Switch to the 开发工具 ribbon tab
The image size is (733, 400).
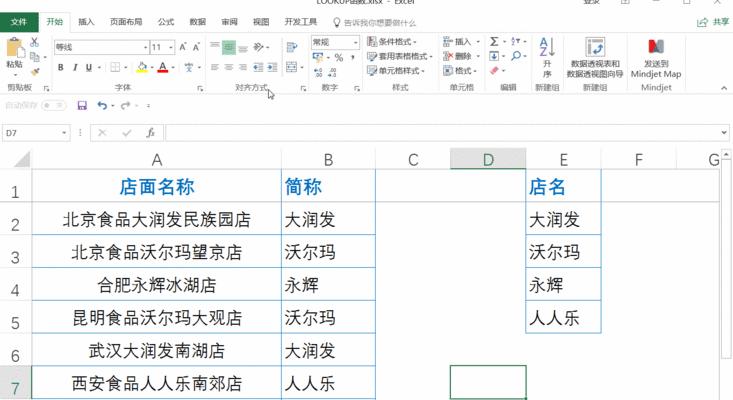[301, 22]
